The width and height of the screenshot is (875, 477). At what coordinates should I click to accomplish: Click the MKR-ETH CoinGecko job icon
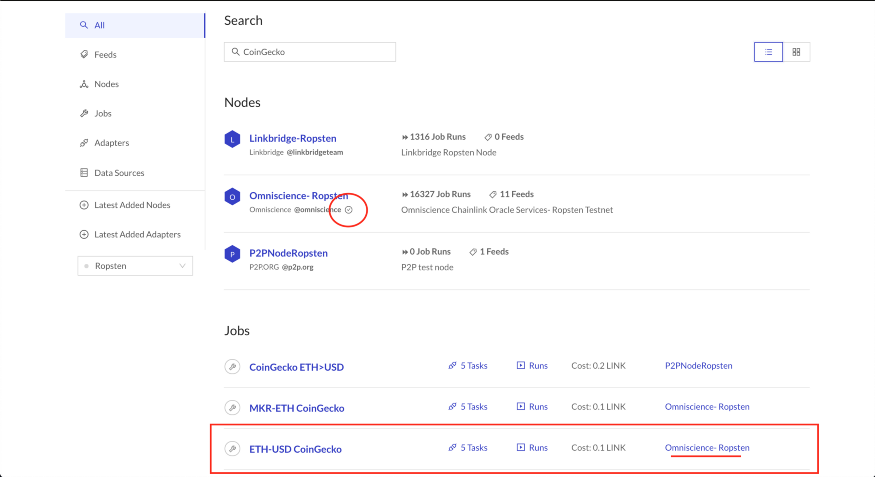tap(232, 408)
